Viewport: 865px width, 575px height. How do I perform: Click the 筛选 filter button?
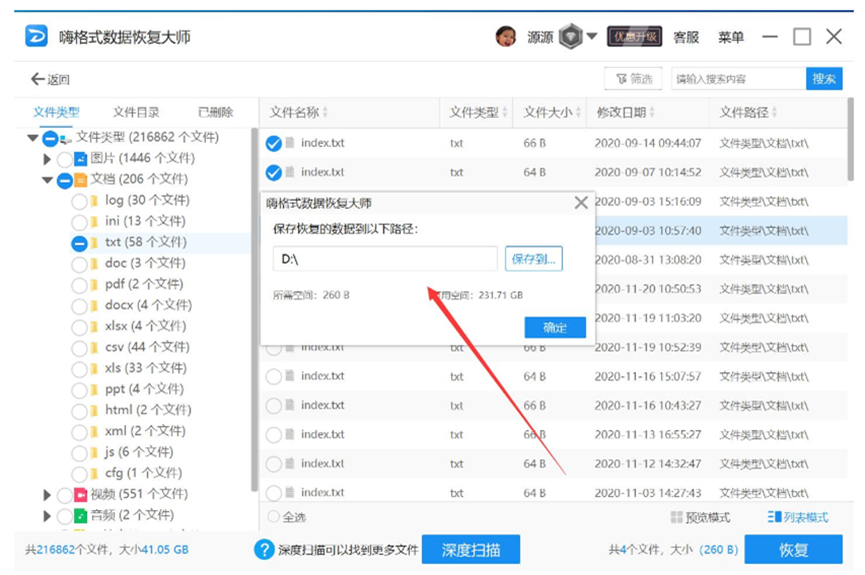634,79
